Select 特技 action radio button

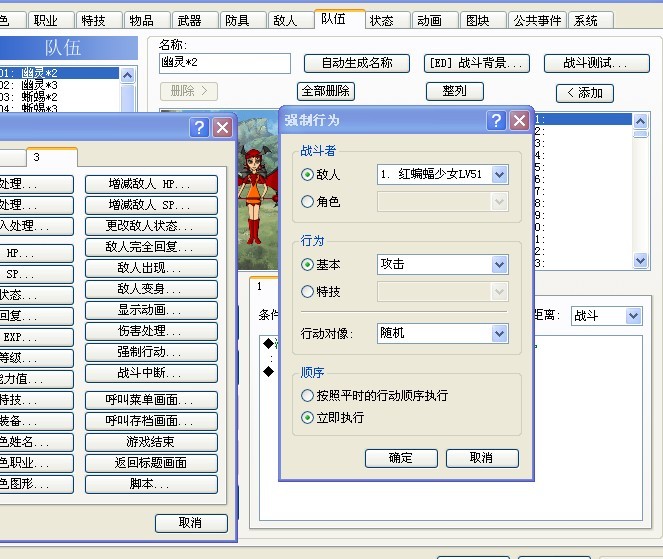coord(307,291)
